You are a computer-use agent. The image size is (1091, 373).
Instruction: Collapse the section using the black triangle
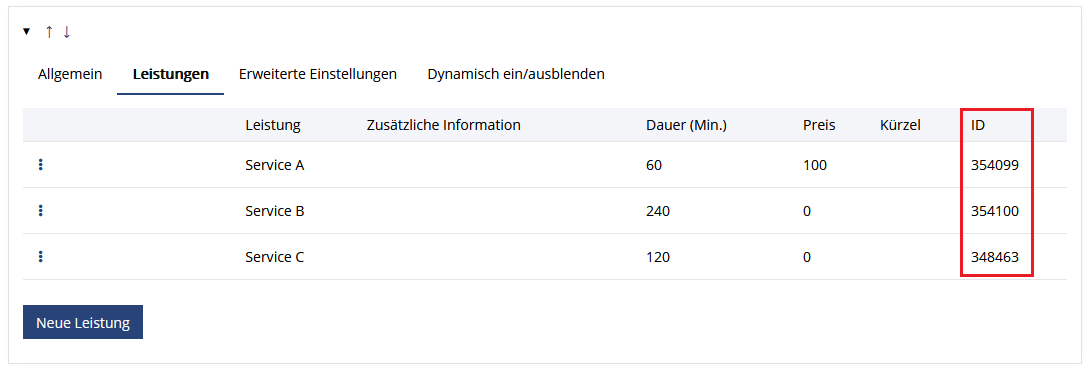coord(26,31)
